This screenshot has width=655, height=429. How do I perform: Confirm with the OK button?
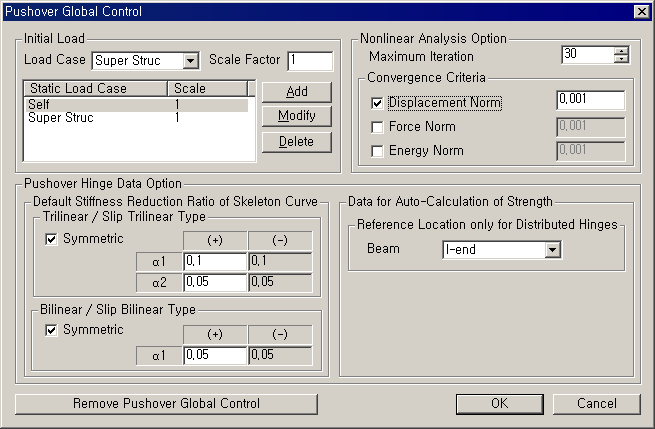pyautogui.click(x=499, y=403)
